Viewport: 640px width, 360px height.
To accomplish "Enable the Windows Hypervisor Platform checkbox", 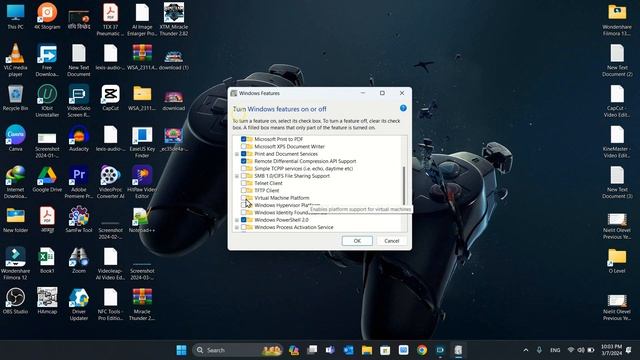I will (x=243, y=205).
